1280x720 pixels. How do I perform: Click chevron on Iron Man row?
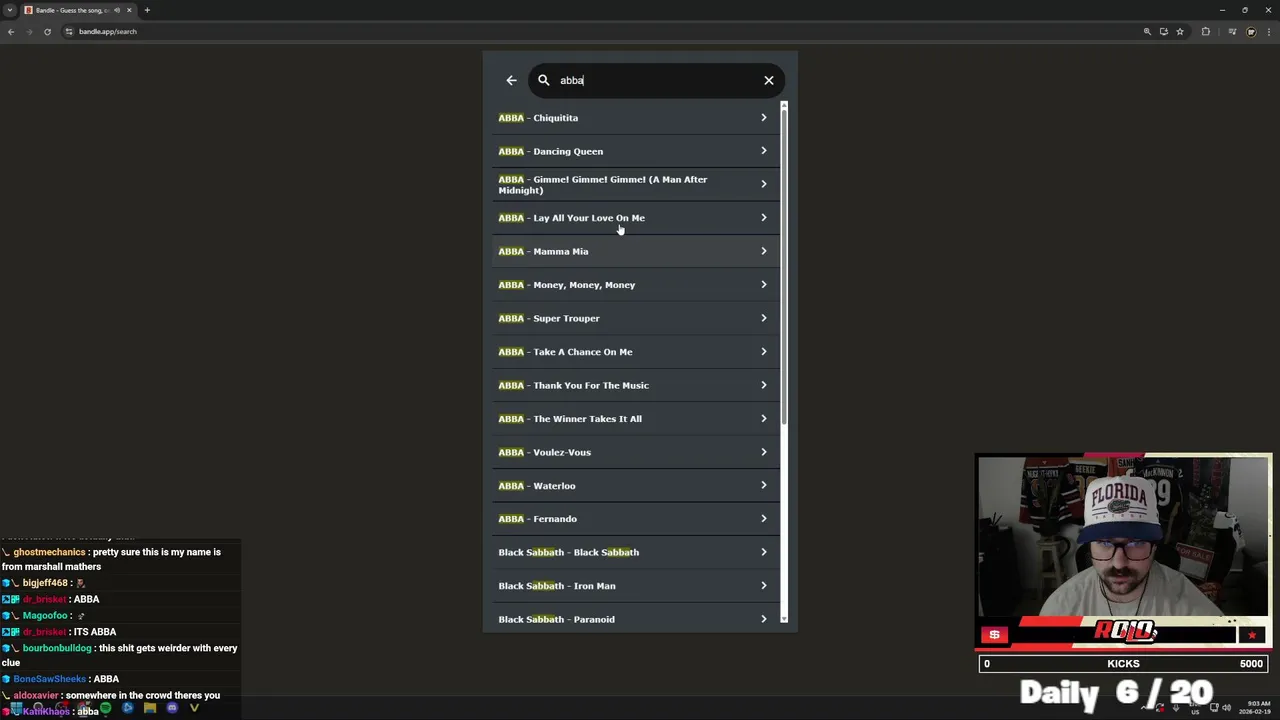[x=763, y=586]
